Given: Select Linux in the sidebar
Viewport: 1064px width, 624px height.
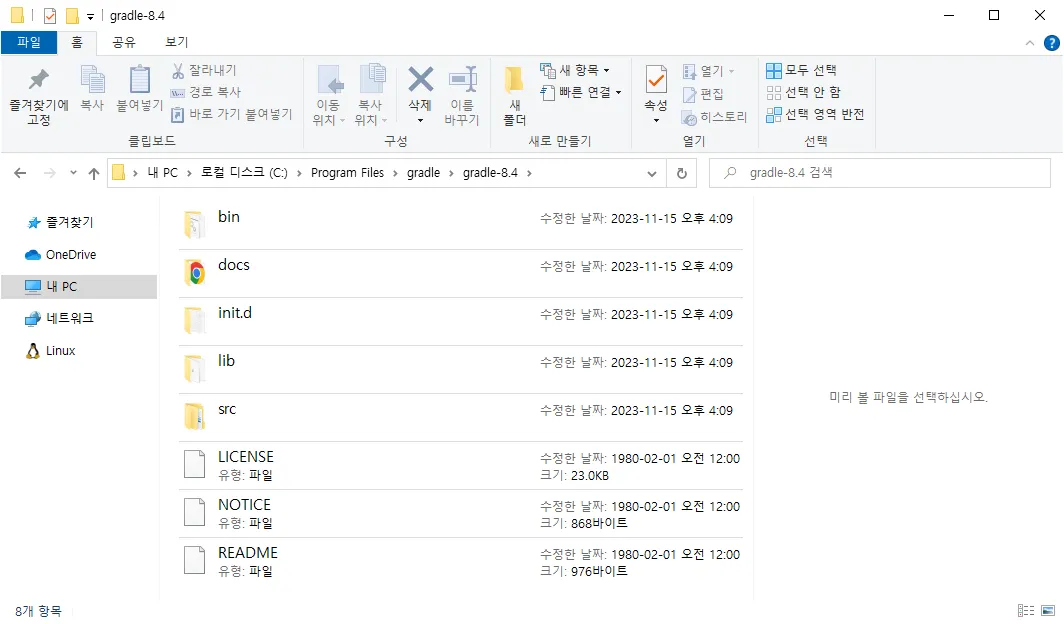Looking at the screenshot, I should pyautogui.click(x=50, y=351).
